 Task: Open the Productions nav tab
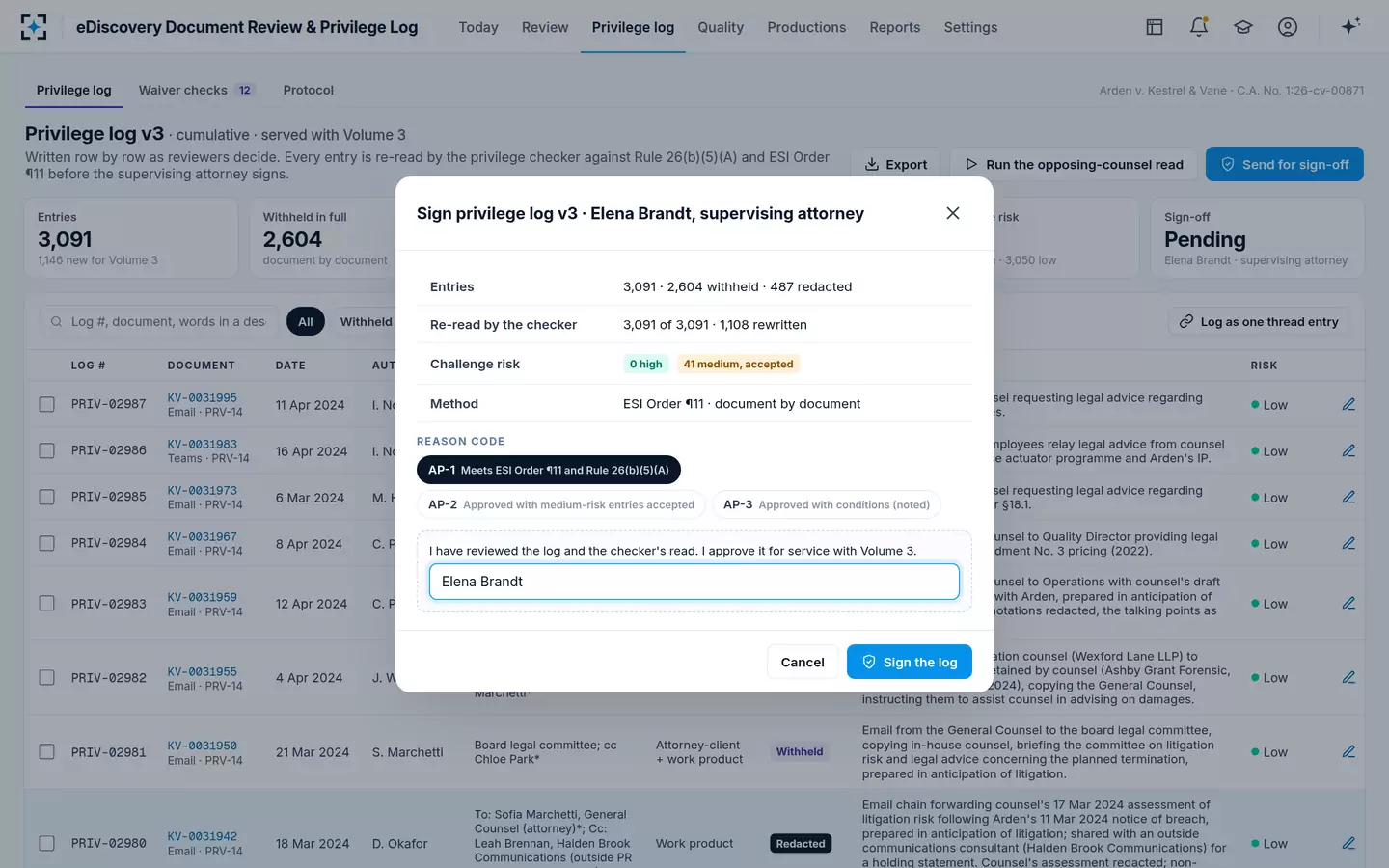coord(806,27)
